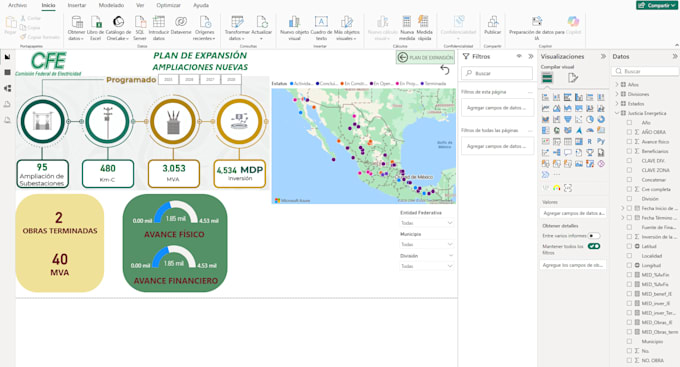Check the CLAVE ZONA field
Screen dimensions: 680x367
tap(629, 170)
